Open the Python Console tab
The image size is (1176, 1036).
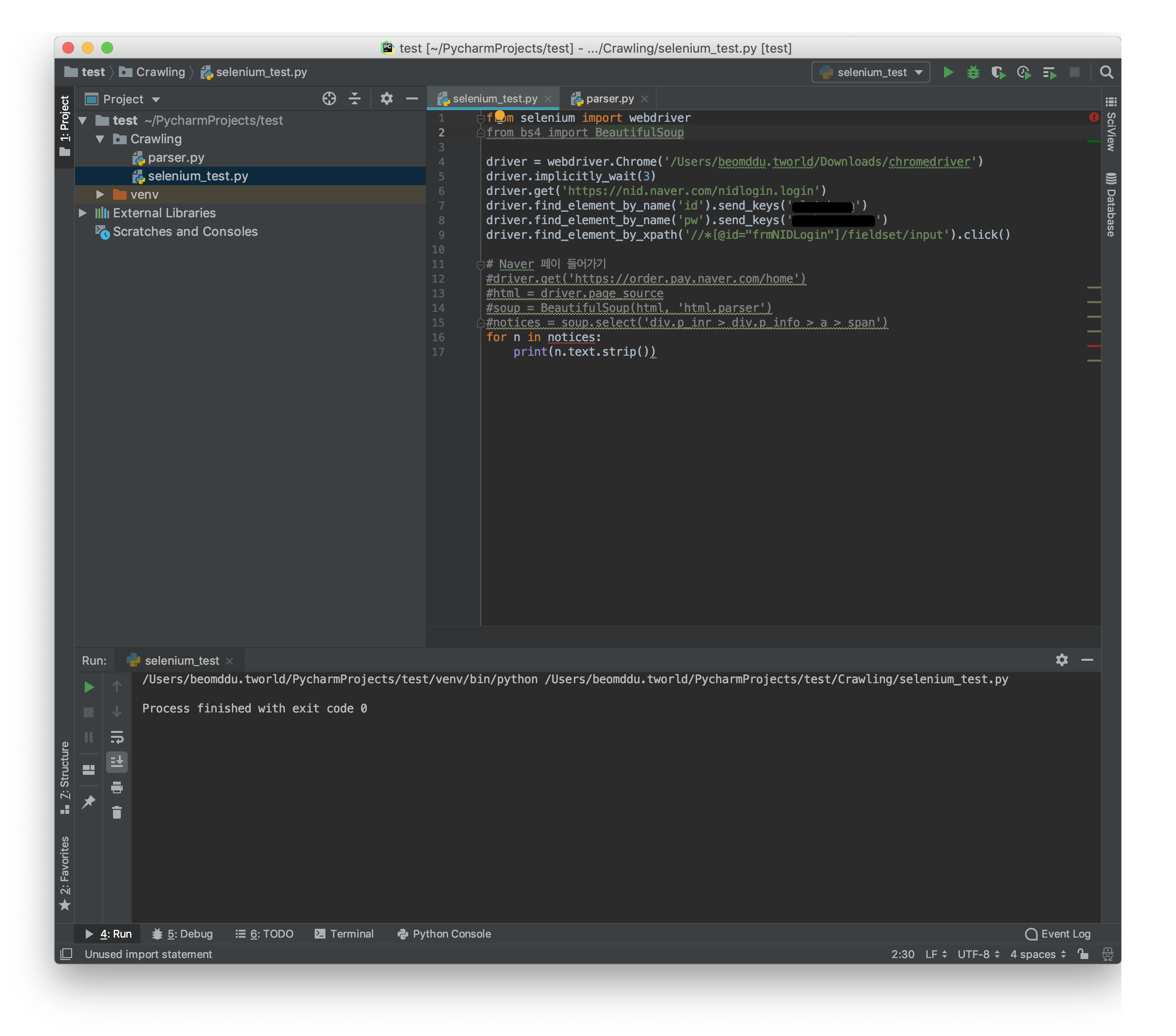click(444, 934)
